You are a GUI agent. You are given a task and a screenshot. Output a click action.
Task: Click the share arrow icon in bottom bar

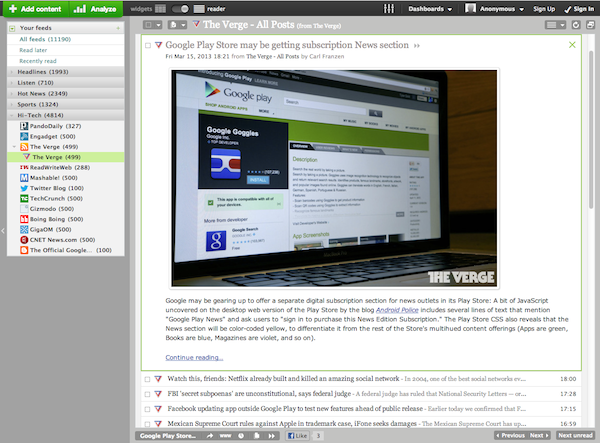coord(210,436)
